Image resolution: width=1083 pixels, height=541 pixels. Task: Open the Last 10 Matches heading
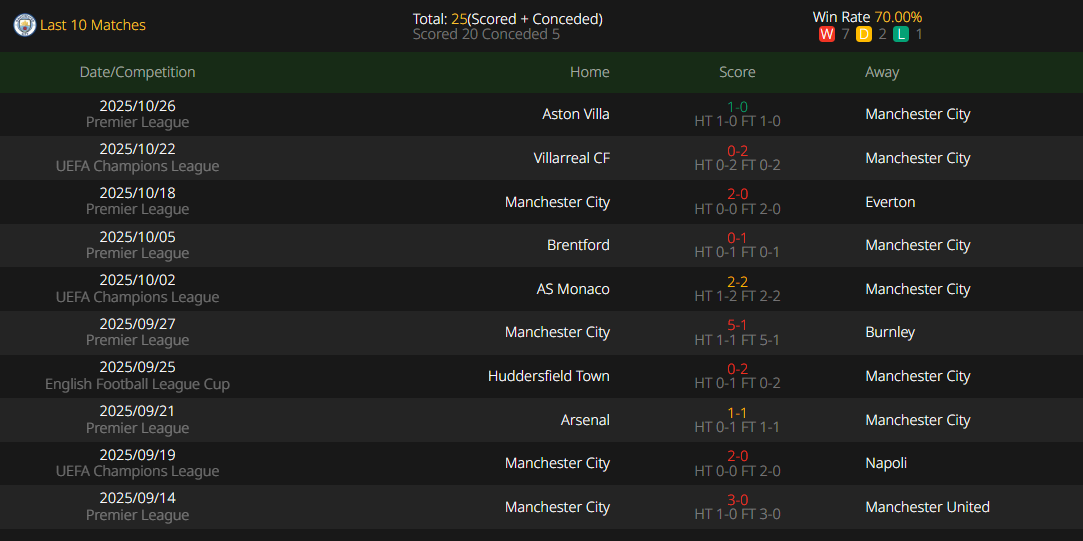click(x=93, y=25)
